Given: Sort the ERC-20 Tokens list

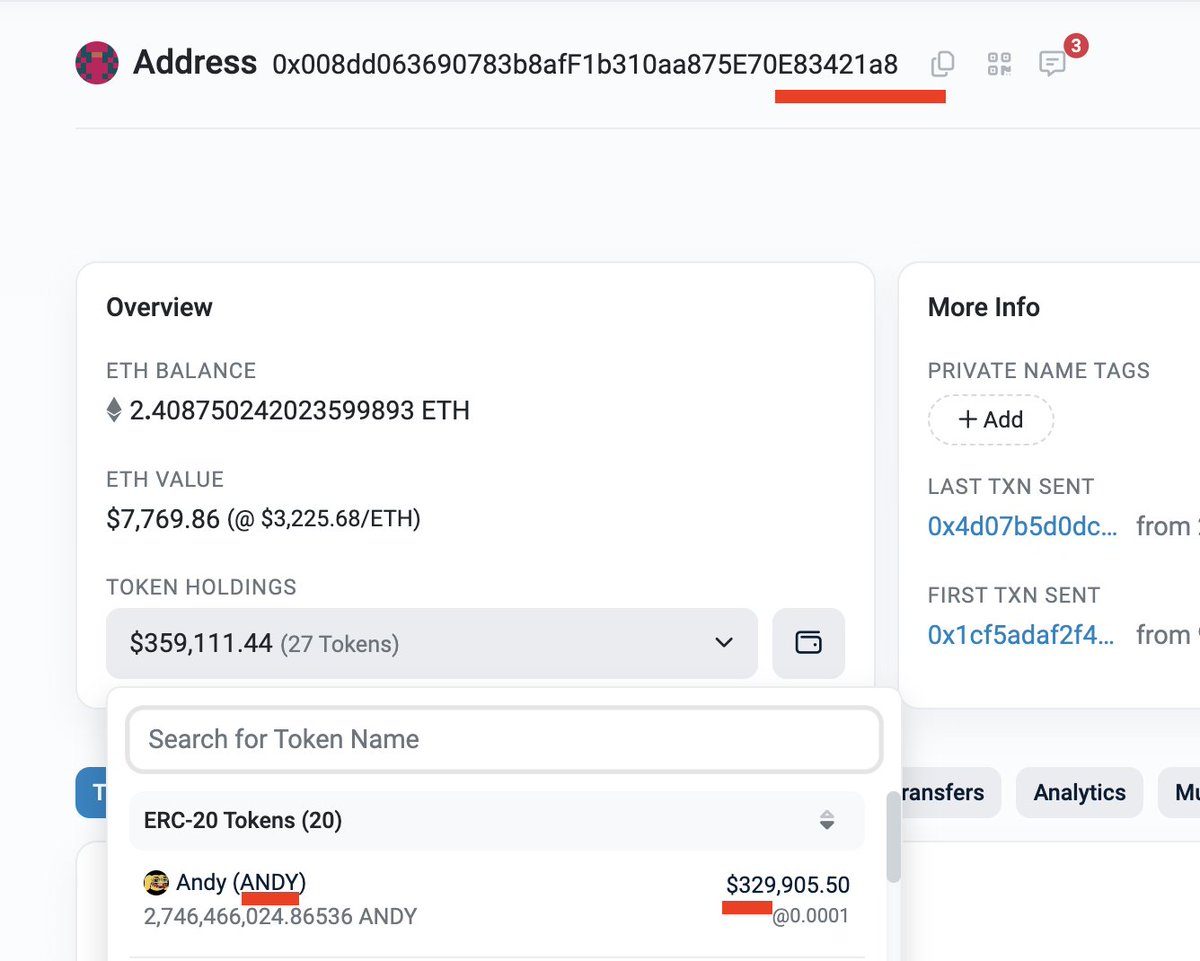Looking at the screenshot, I should click(x=826, y=821).
